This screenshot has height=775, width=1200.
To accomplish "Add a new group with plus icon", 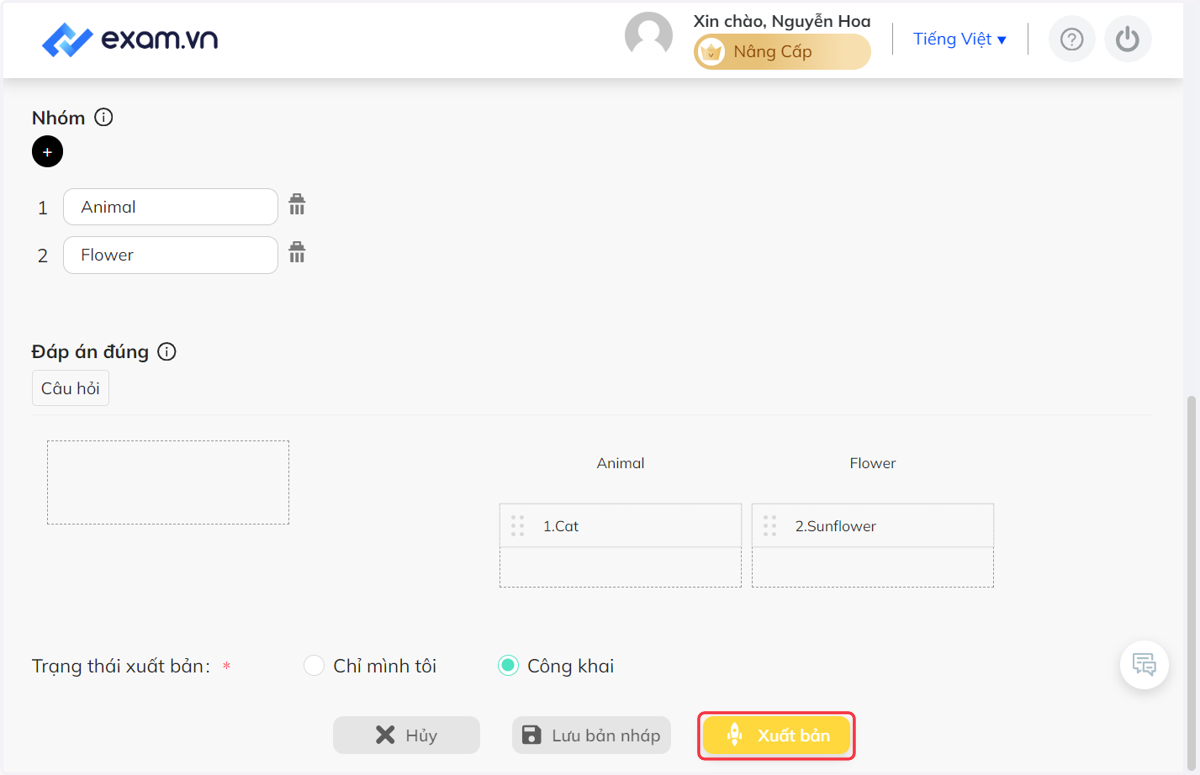I will tap(47, 152).
